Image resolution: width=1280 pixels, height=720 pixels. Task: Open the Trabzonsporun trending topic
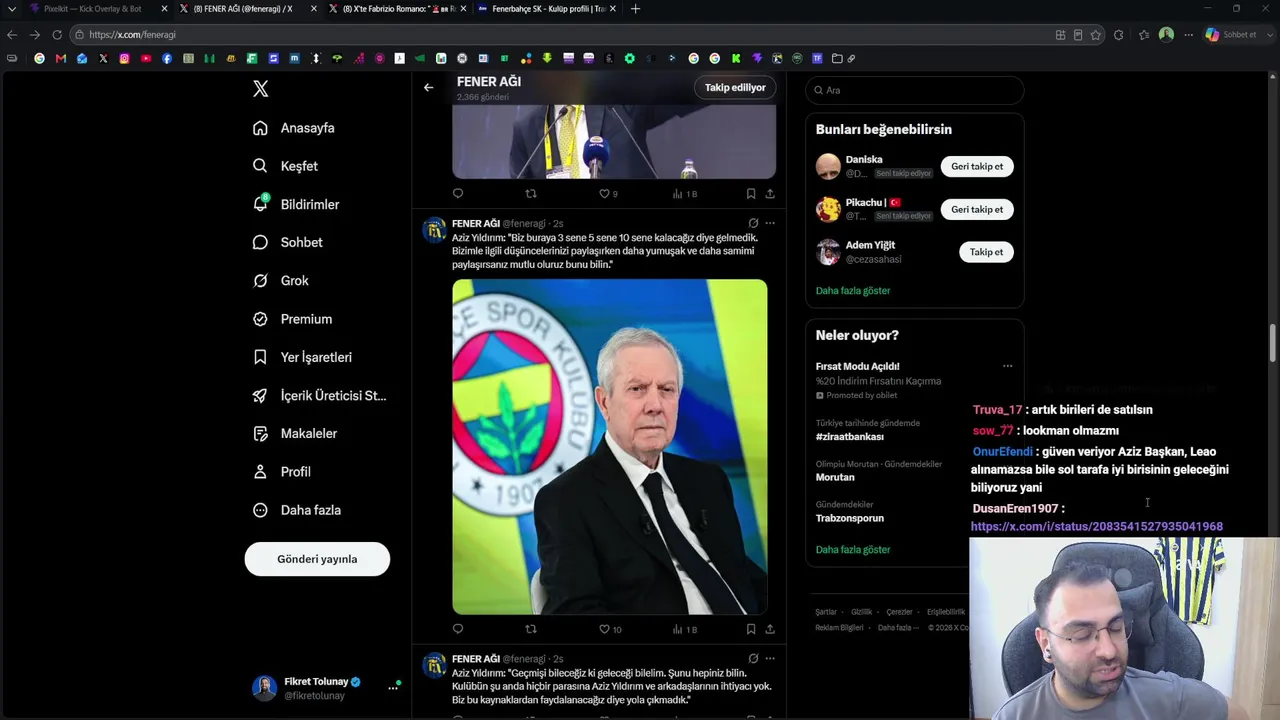(850, 518)
